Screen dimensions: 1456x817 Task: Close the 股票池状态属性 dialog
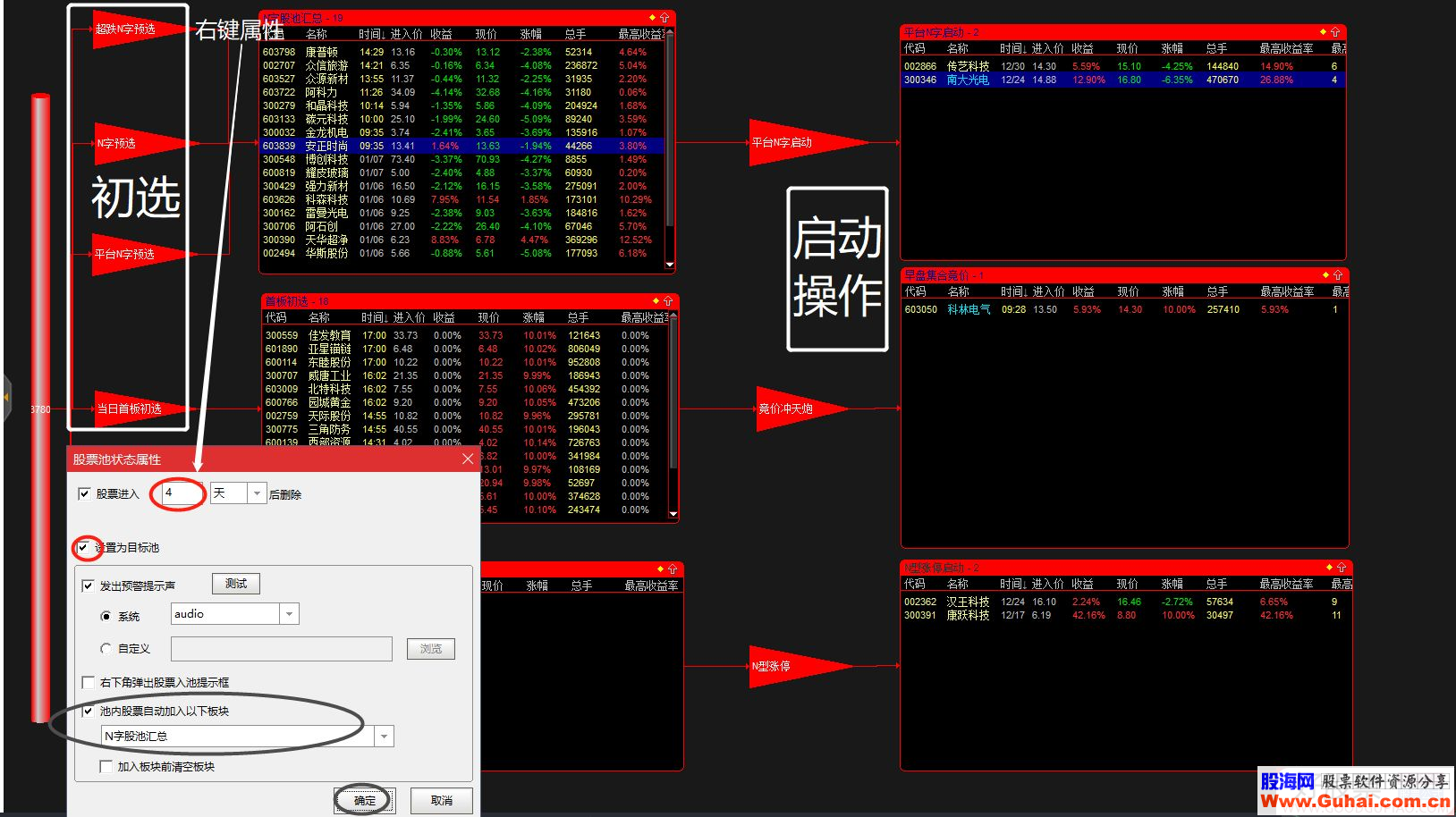(x=468, y=459)
